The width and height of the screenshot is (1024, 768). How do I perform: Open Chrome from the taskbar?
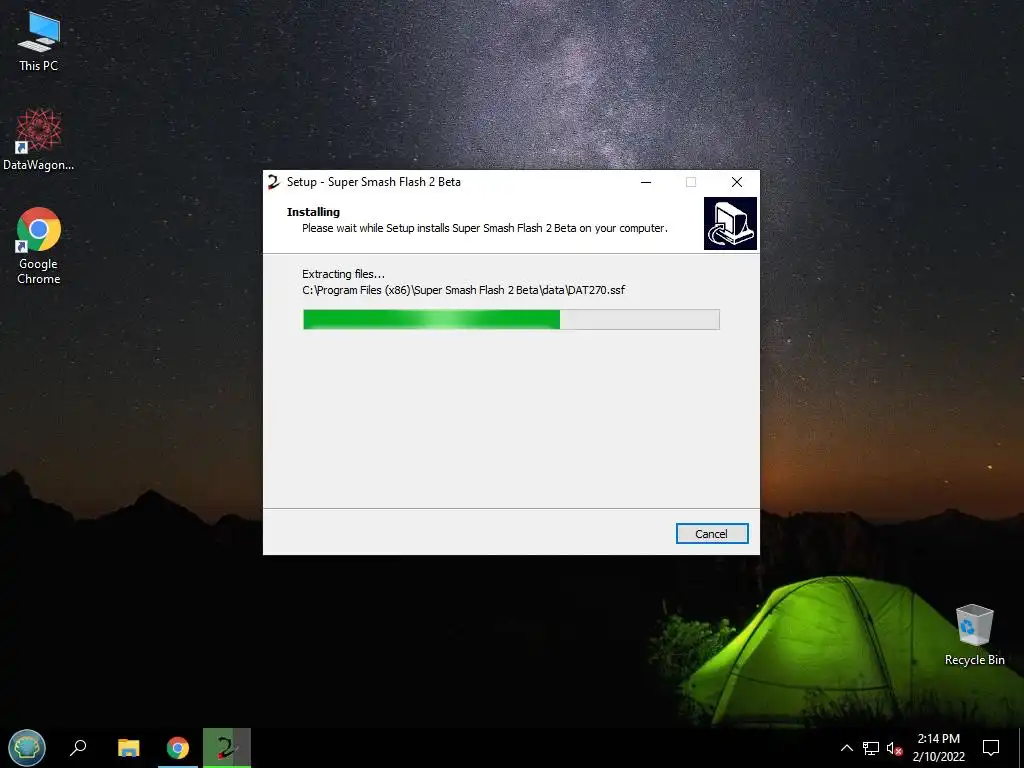pyautogui.click(x=178, y=748)
